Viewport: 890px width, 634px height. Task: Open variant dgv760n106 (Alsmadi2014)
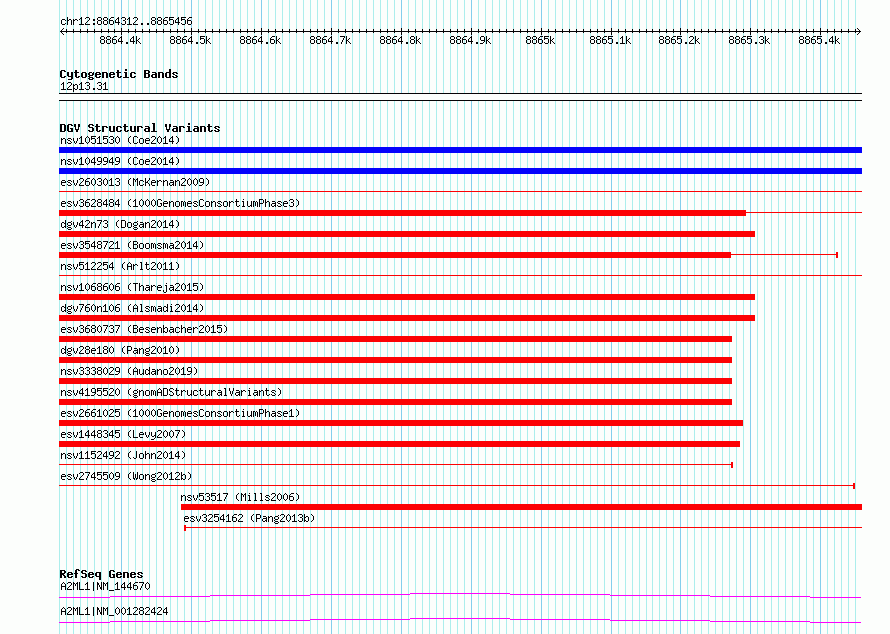coord(132,308)
